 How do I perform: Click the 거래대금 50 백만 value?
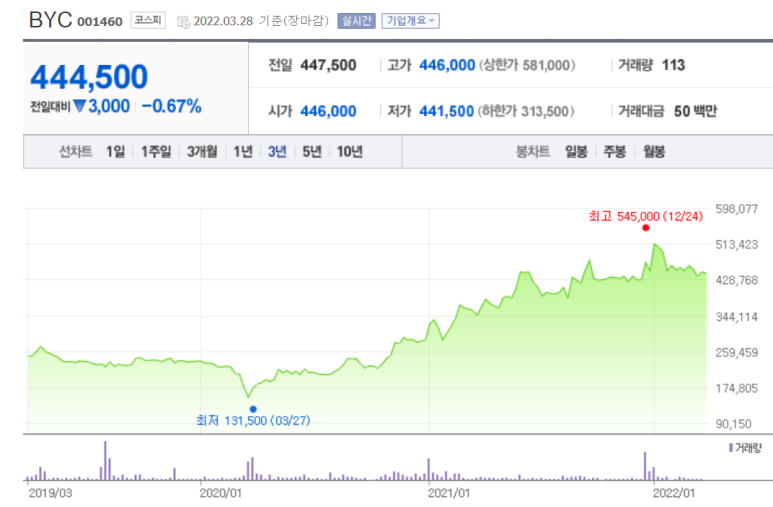[696, 111]
